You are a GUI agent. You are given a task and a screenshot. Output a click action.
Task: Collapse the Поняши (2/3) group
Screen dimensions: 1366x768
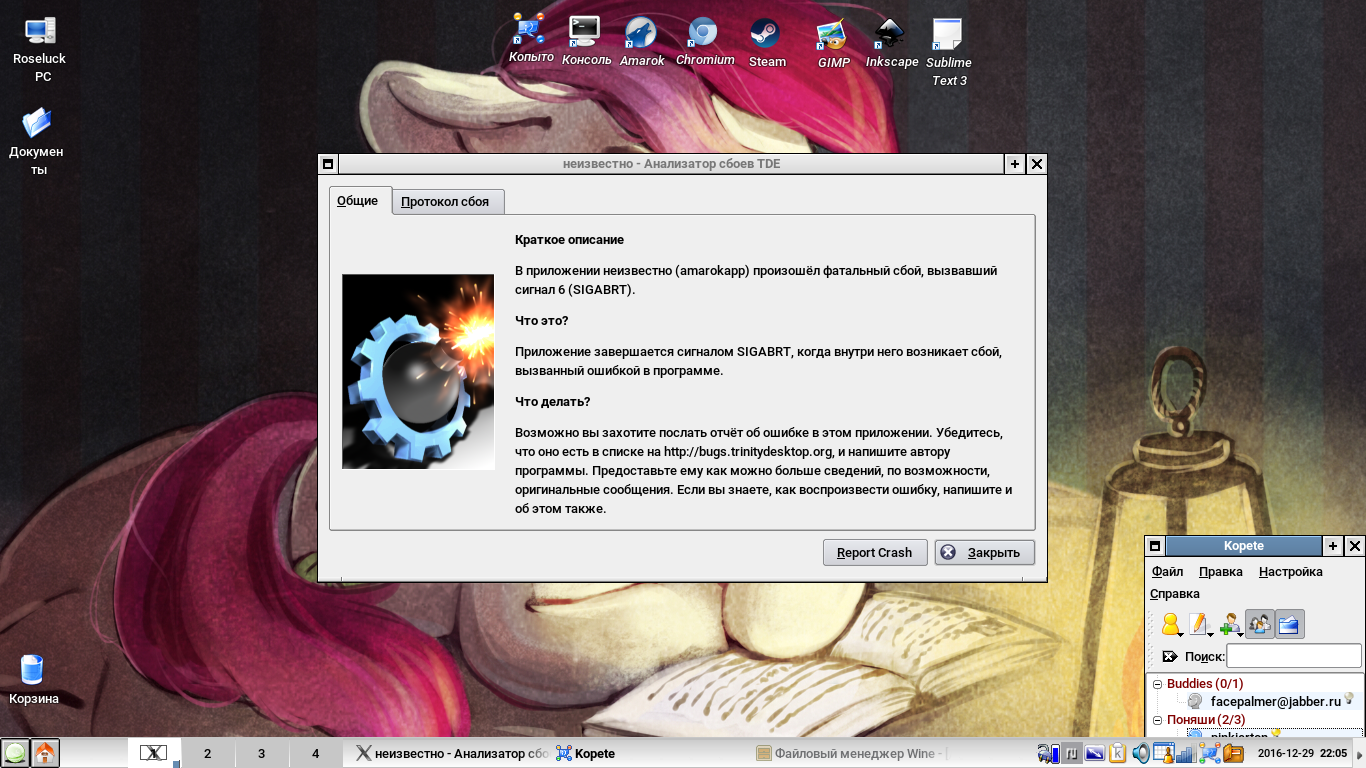(x=1158, y=720)
